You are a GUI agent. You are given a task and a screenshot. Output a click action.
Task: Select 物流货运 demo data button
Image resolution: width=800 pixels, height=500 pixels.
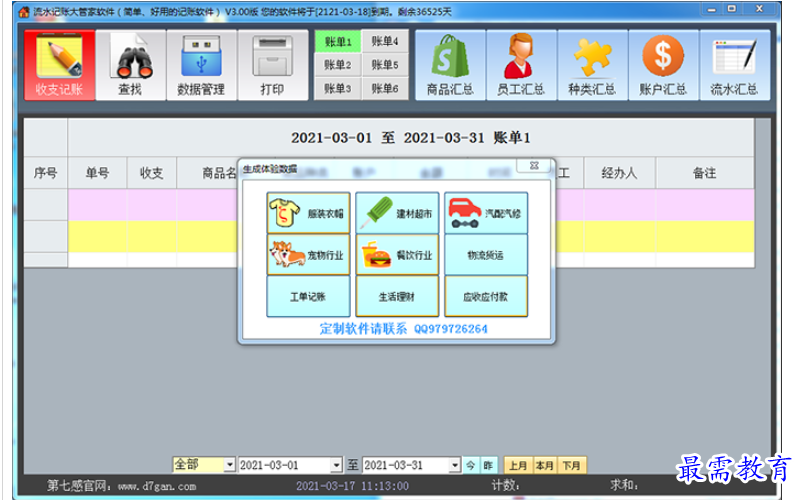486,255
